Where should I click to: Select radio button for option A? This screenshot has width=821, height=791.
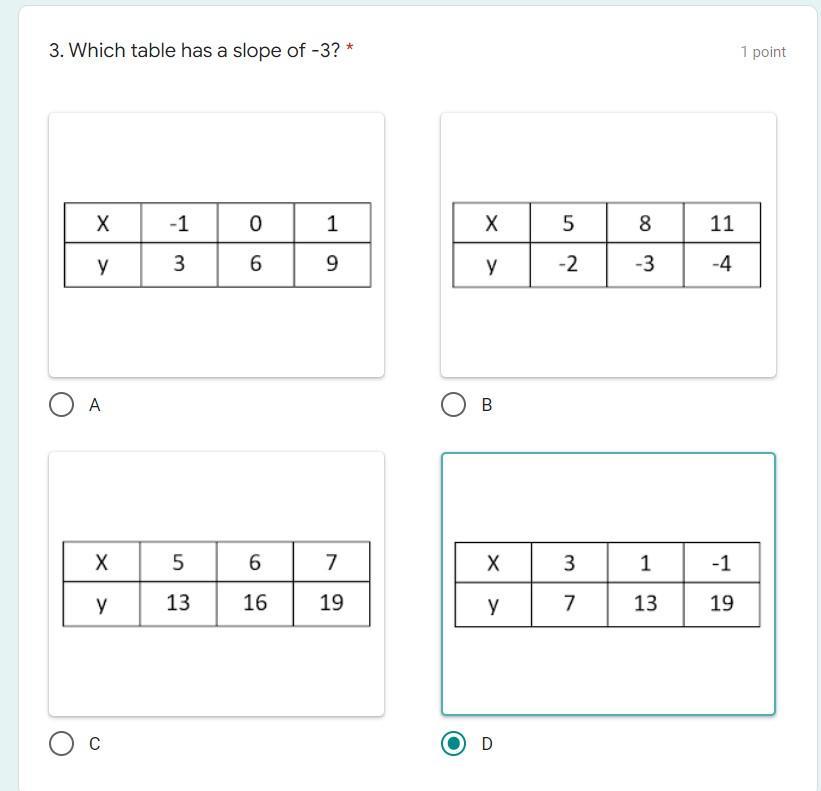(61, 405)
